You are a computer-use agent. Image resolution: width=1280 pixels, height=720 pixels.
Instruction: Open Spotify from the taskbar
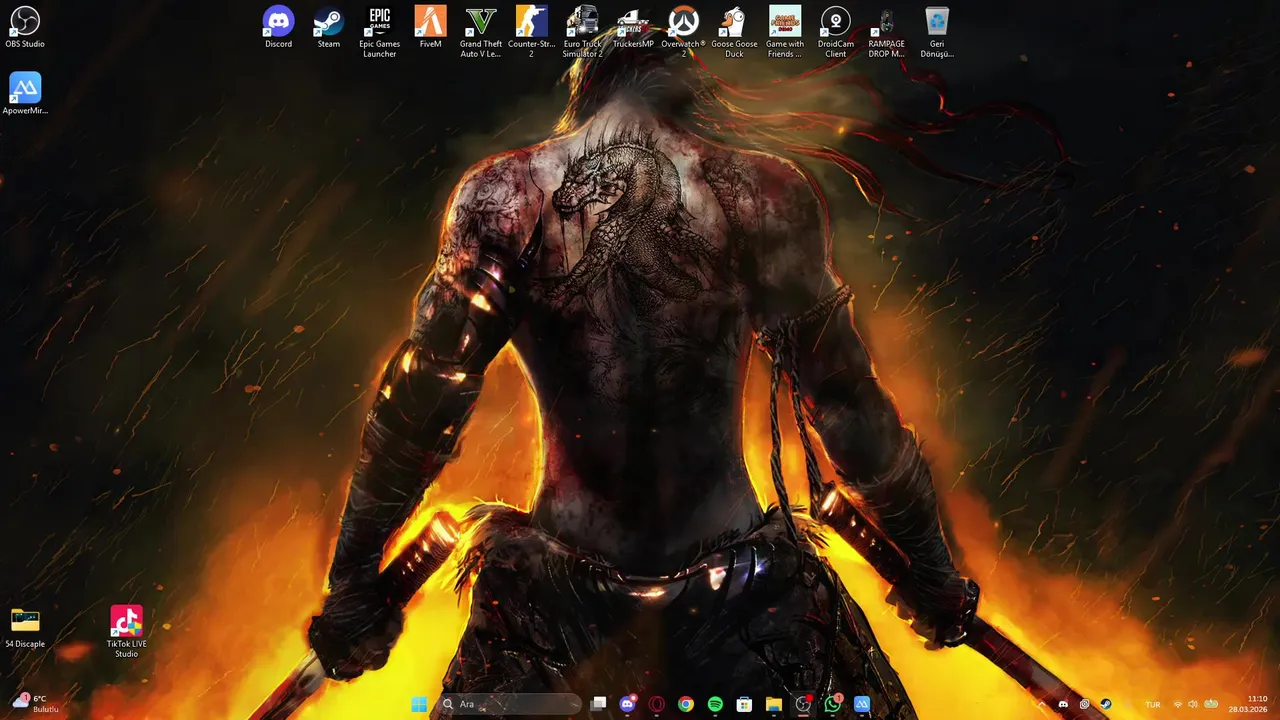click(715, 704)
